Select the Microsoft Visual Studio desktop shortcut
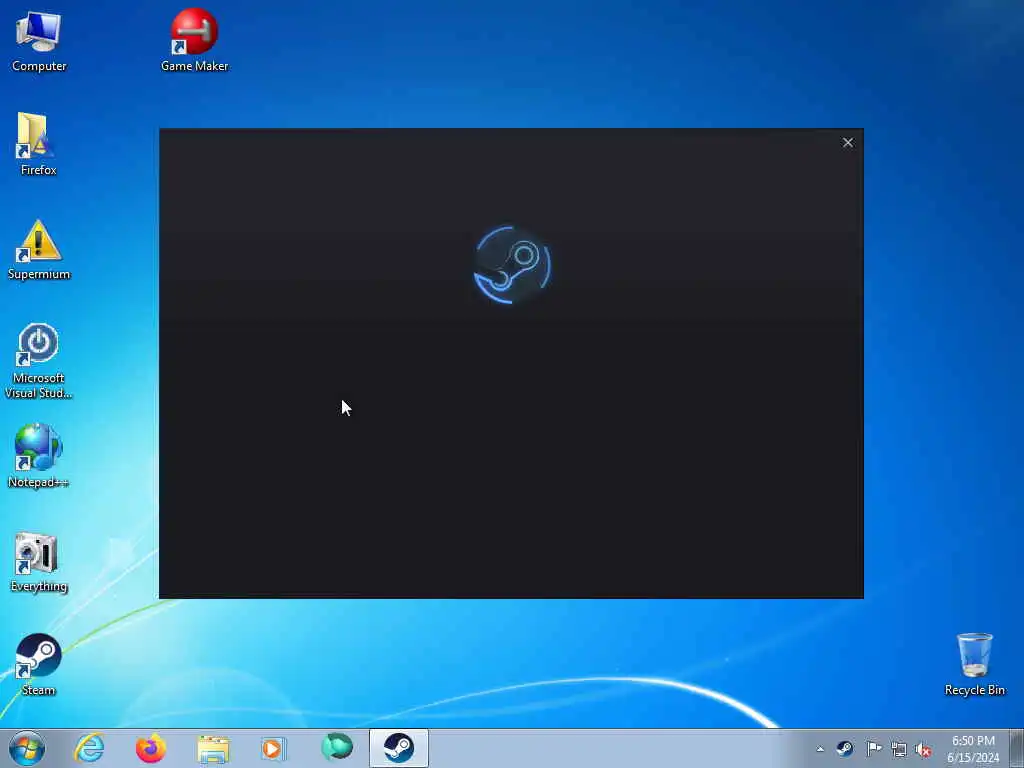Screen dimensions: 1024x768 (x=39, y=360)
